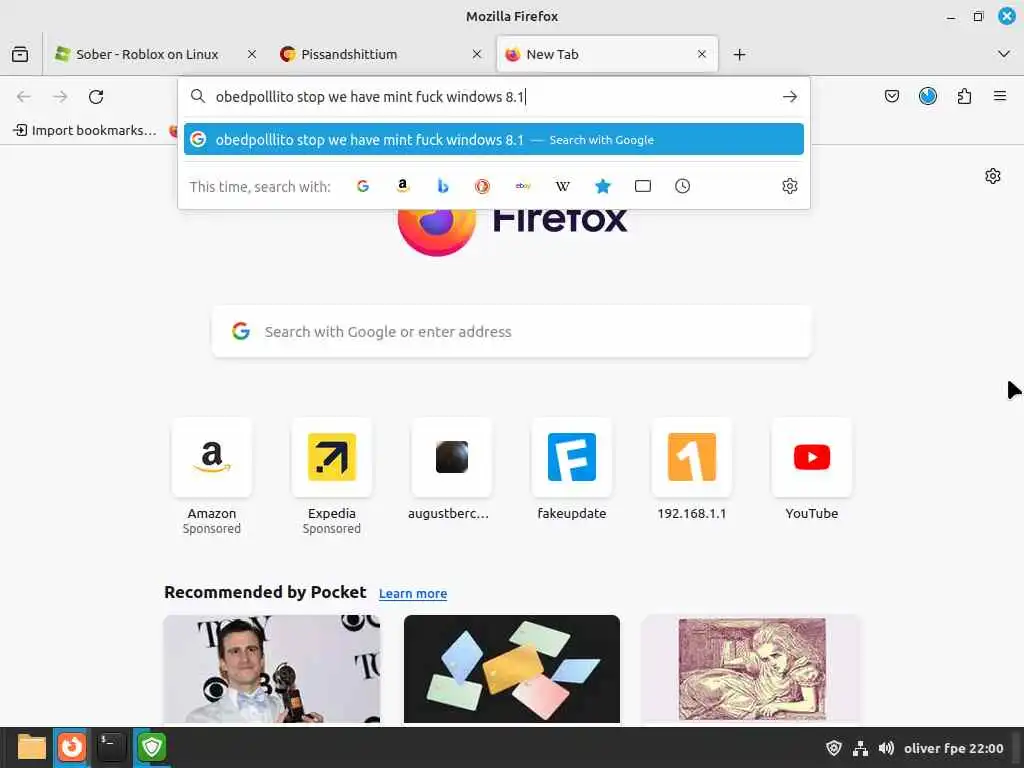Search this time with Bing

tap(443, 186)
